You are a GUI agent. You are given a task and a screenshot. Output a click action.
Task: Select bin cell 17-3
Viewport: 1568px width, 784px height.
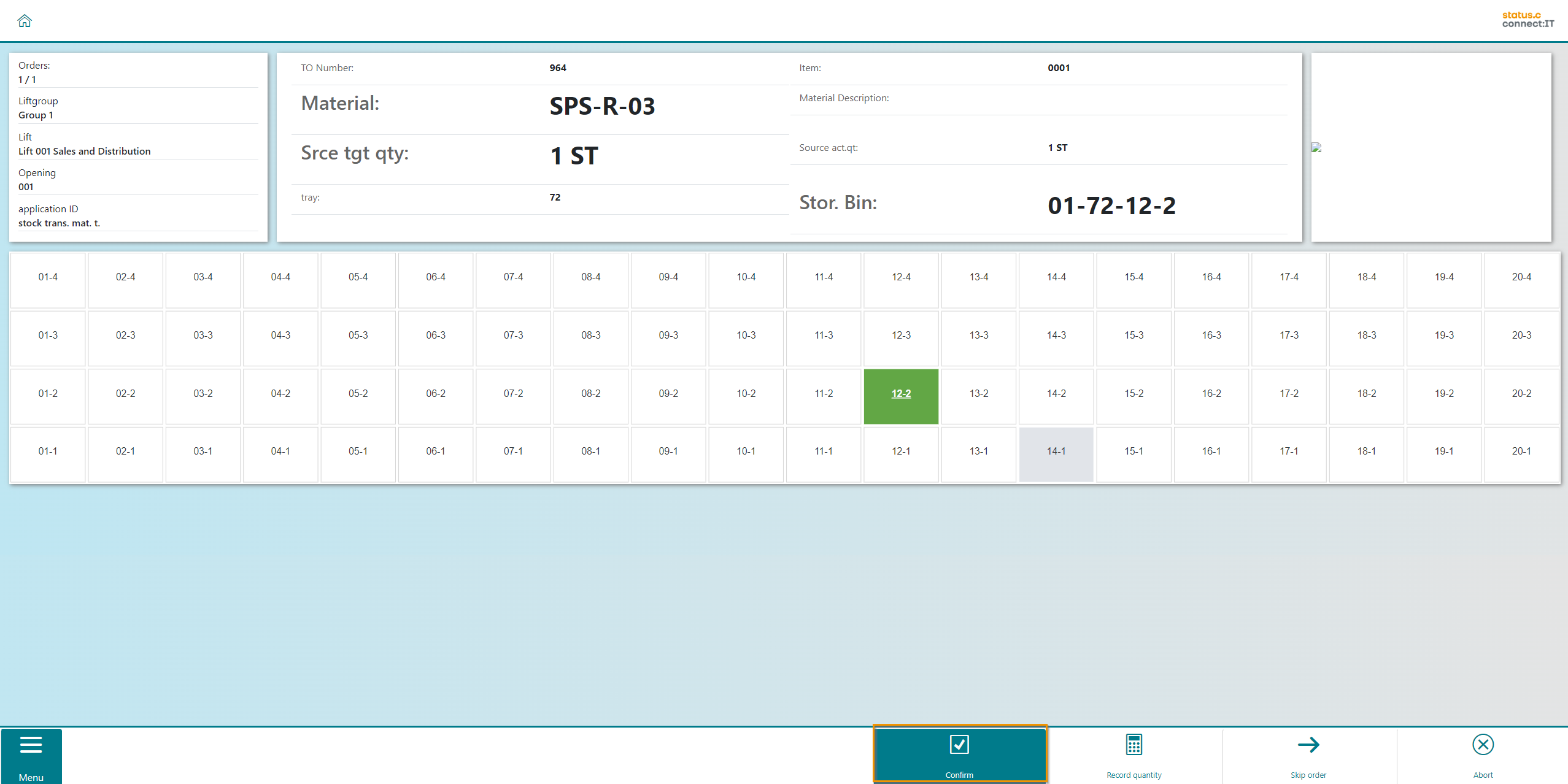(1289, 336)
